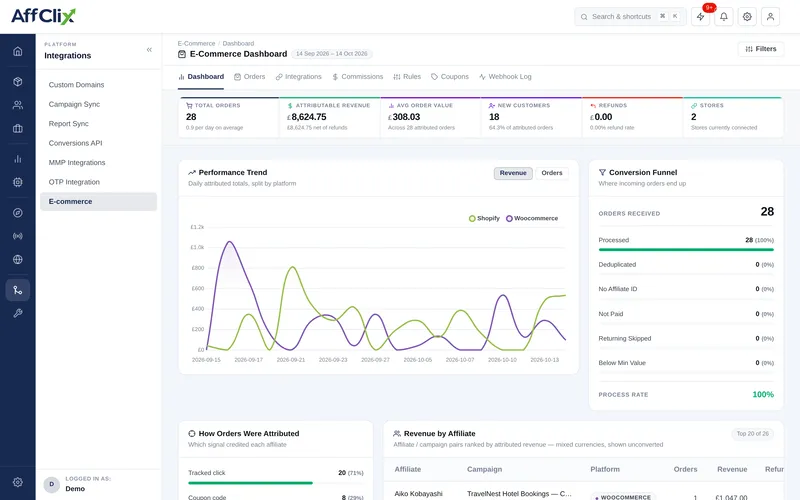Screen dimensions: 800x500
Task: Switch to the Coupons tab
Action: coord(449,77)
